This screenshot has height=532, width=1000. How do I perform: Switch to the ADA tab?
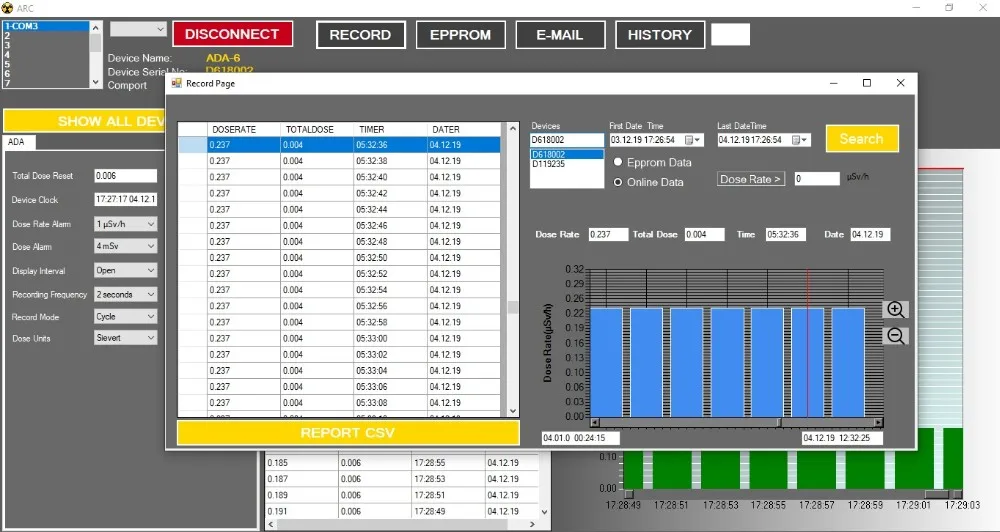(17, 143)
